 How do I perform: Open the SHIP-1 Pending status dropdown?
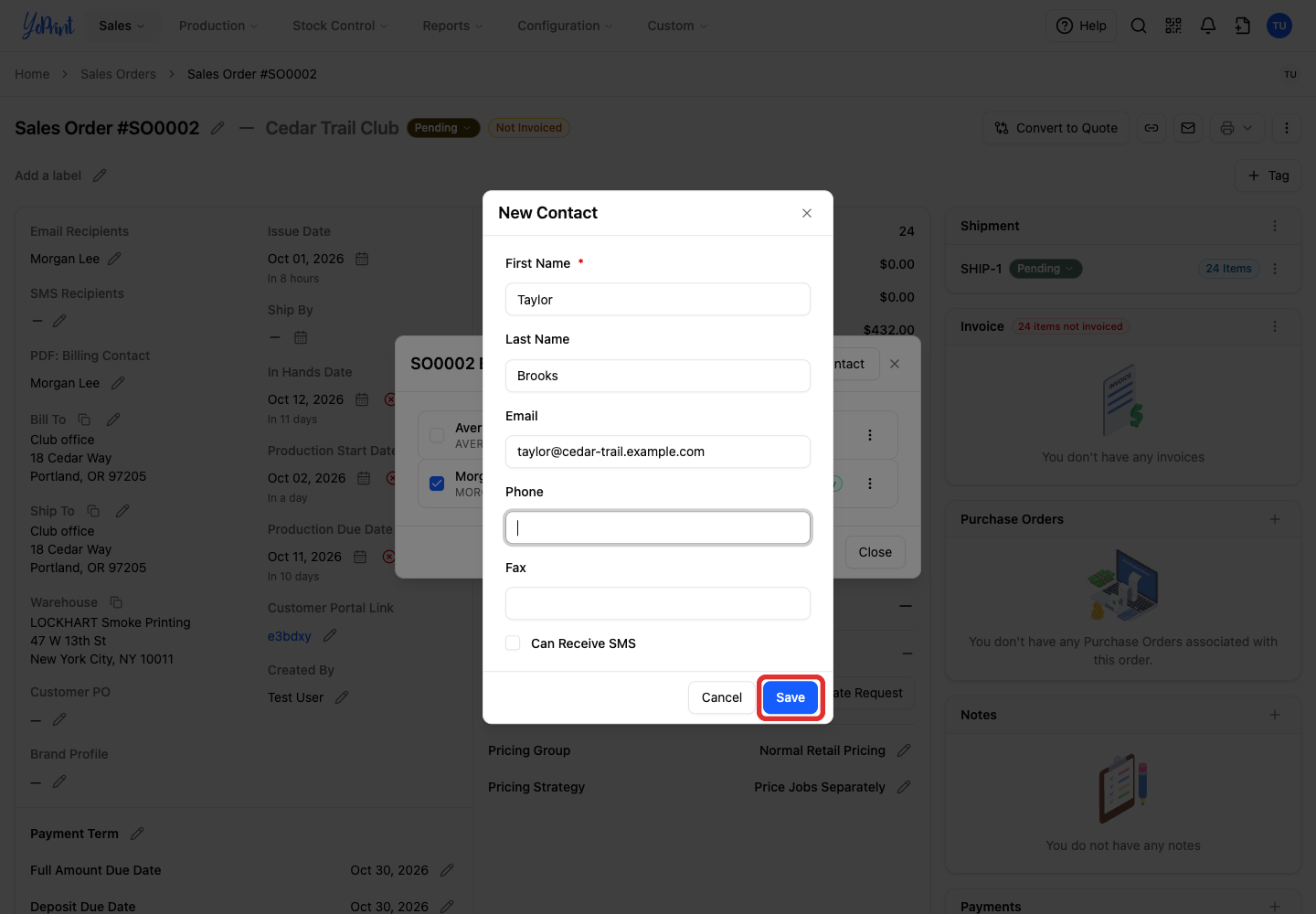[1045, 269]
